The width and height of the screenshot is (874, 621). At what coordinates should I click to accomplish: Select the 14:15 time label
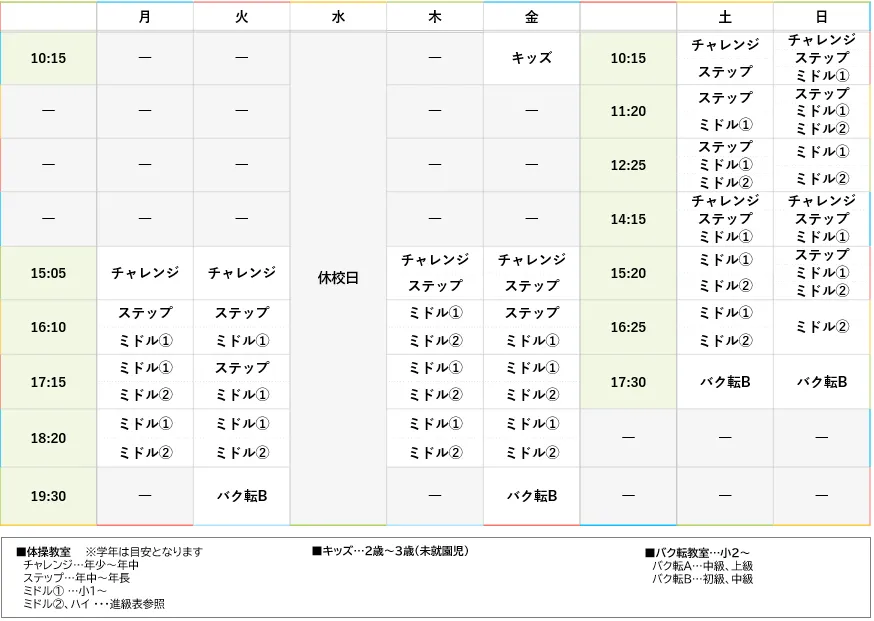tap(628, 218)
